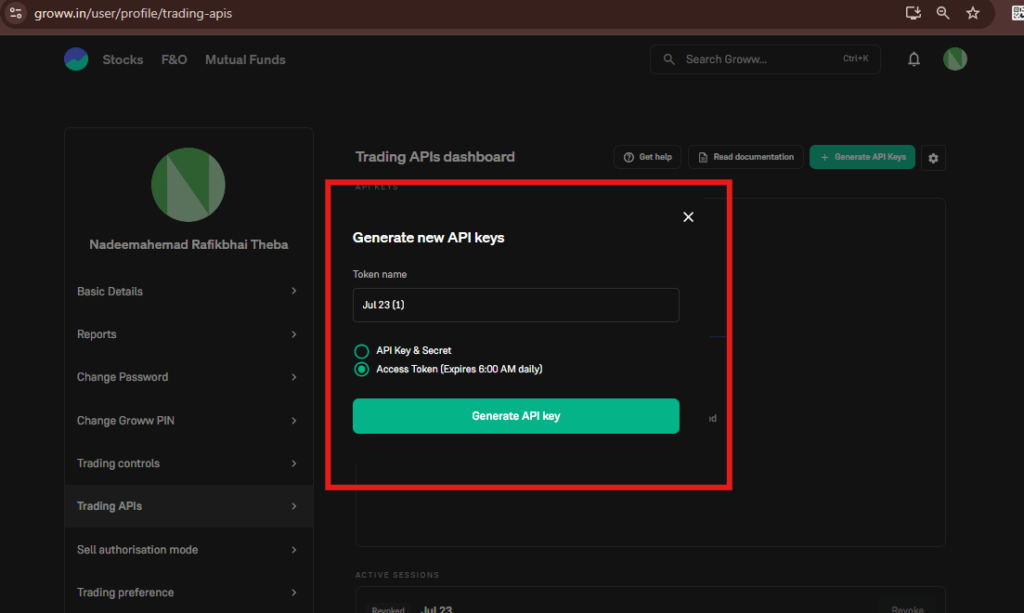Click the Trading APIs dashboard heading

point(435,157)
